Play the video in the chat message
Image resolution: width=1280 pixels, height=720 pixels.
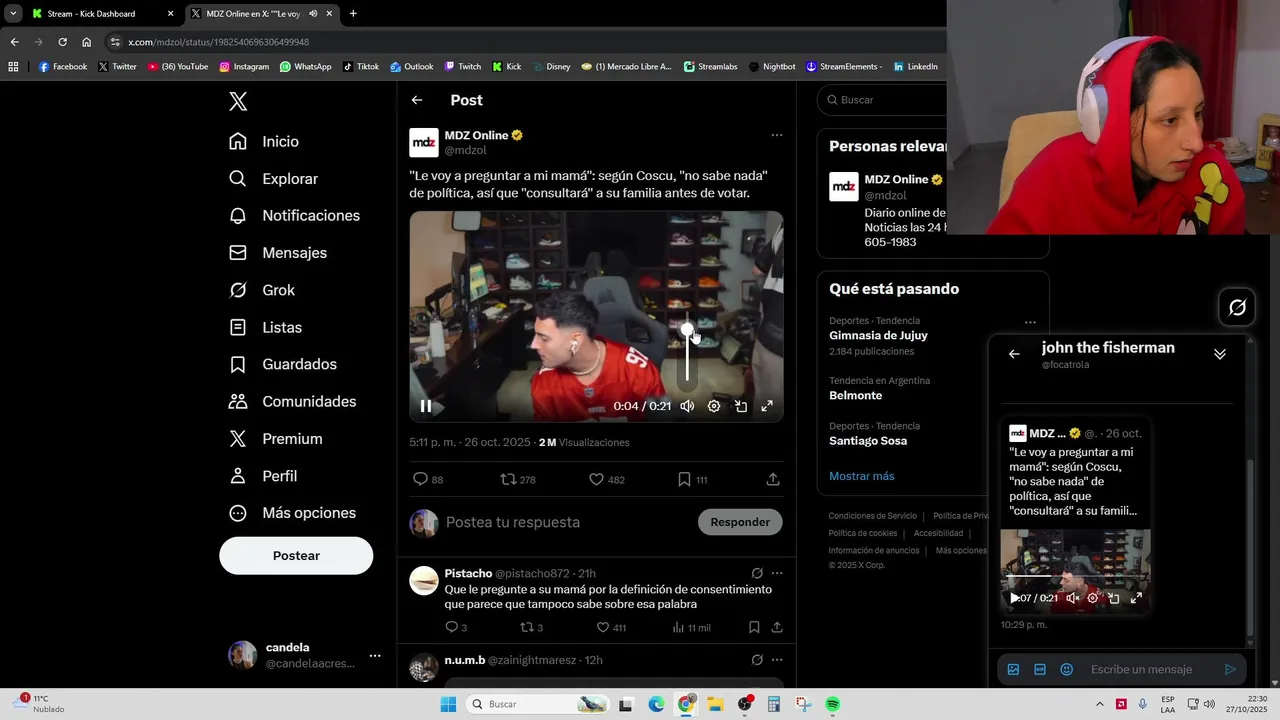[x=1014, y=598]
